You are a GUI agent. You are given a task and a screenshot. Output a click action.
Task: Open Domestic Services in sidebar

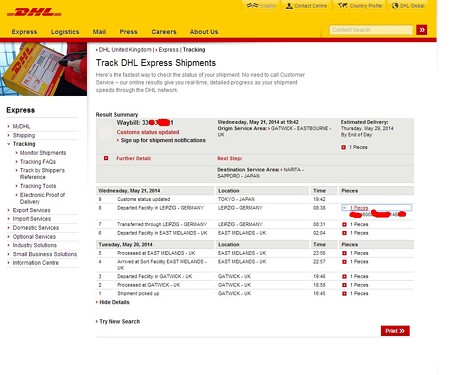click(36, 228)
